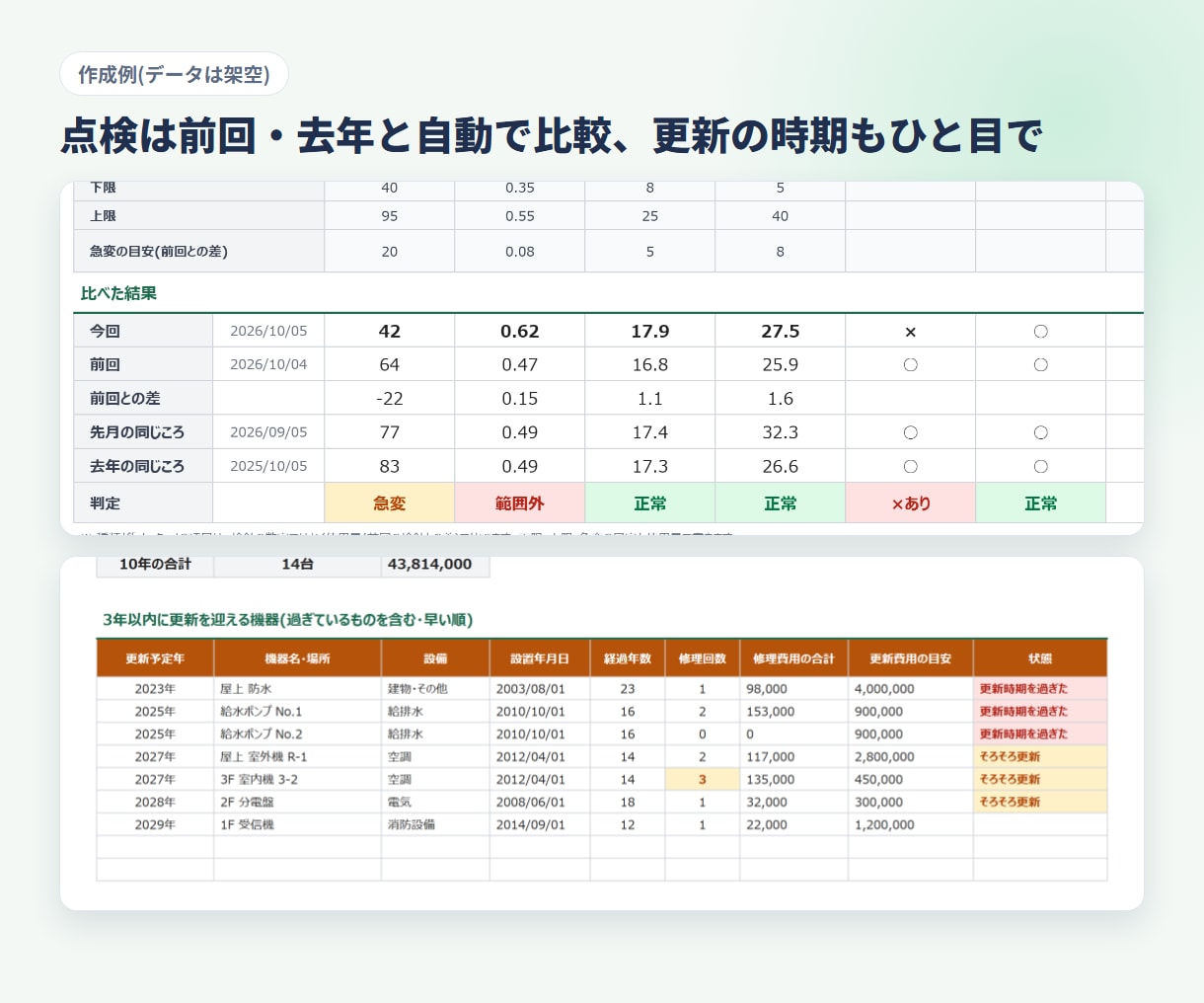Click the date 2025/10/05
The image size is (1204, 1003).
tap(268, 466)
